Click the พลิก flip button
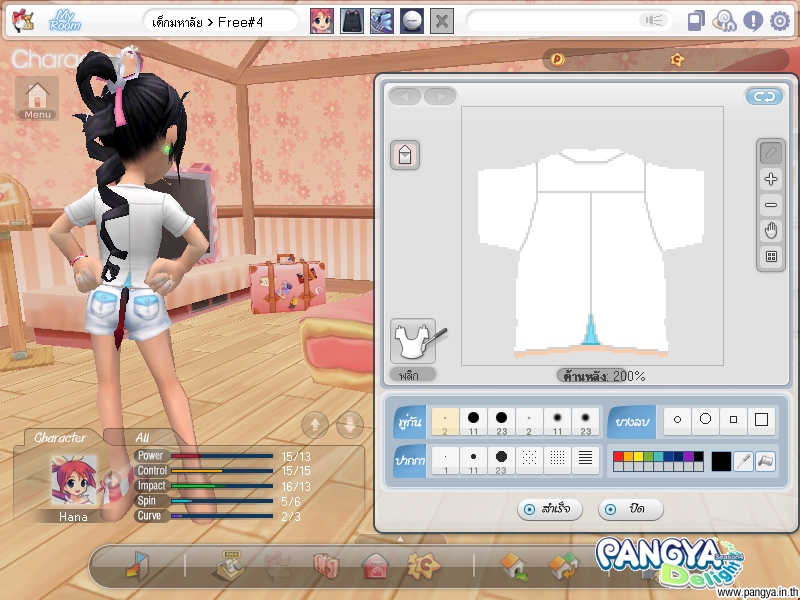The image size is (800, 600). point(413,376)
